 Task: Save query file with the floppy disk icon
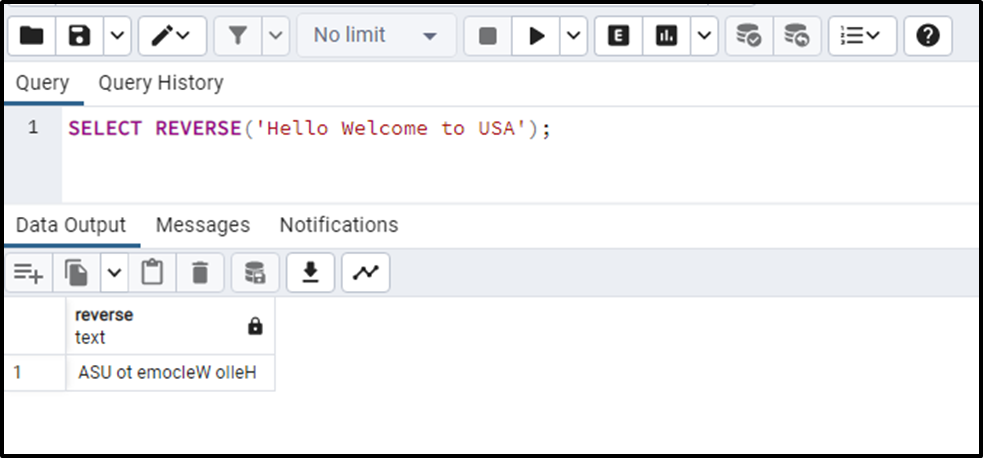click(80, 36)
